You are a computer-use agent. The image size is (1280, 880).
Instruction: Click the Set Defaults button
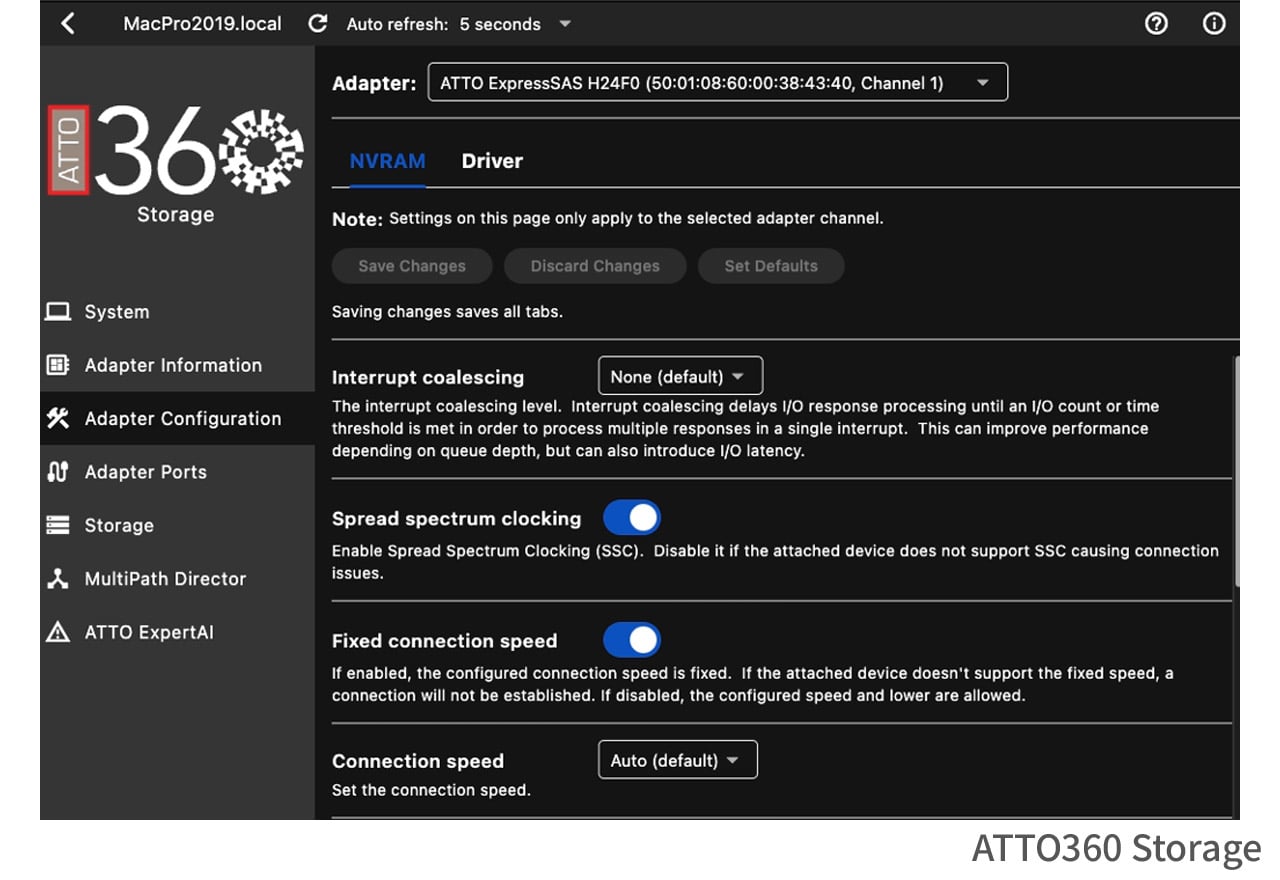[x=771, y=266]
